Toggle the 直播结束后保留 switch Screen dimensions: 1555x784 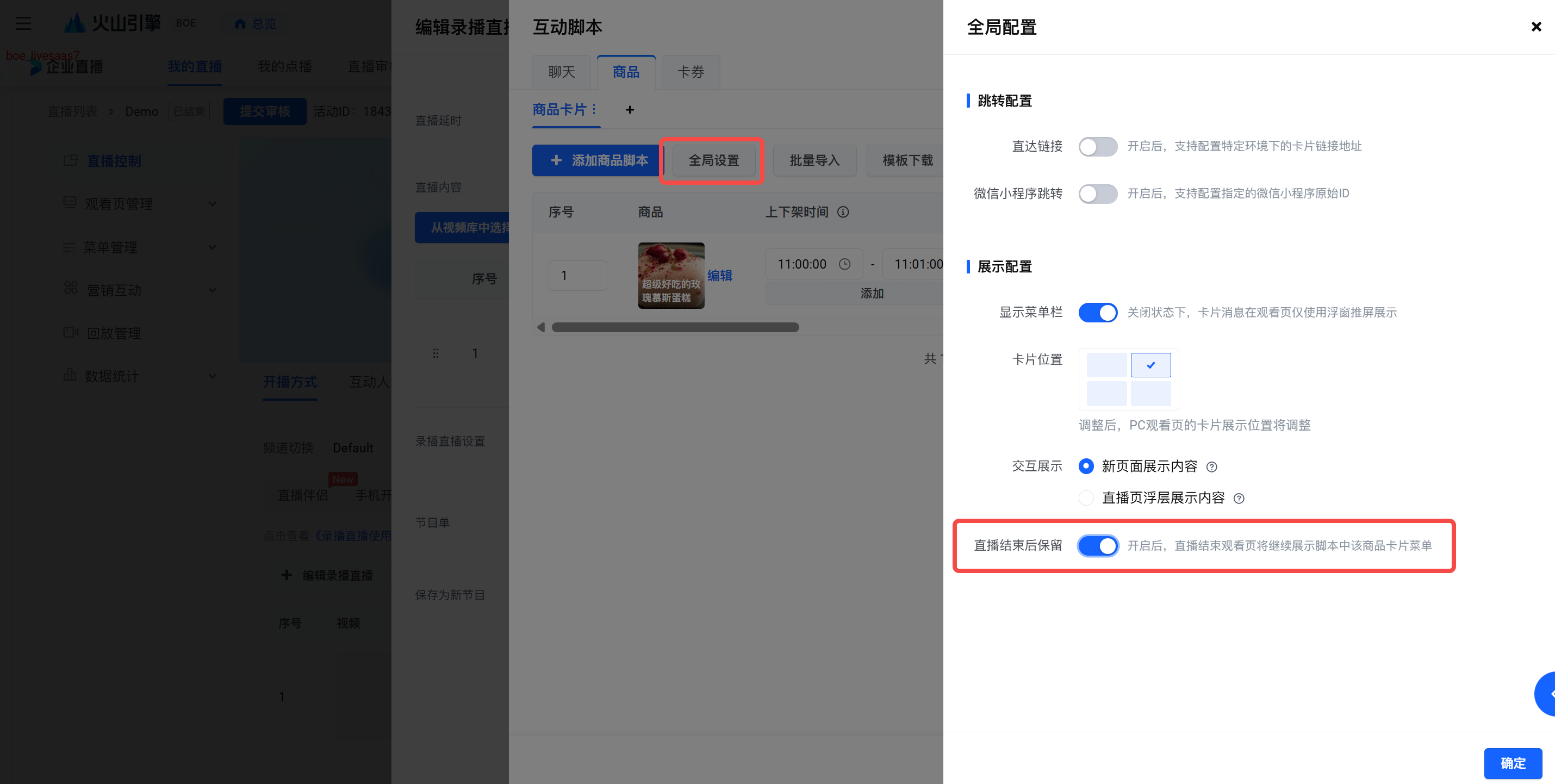[x=1097, y=546]
